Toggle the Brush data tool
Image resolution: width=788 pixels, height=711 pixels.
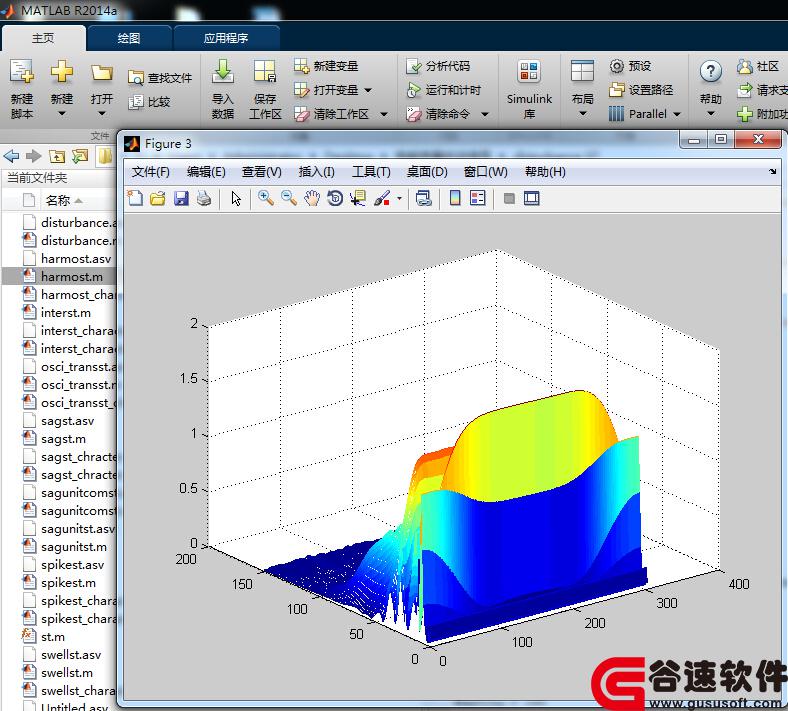(382, 198)
